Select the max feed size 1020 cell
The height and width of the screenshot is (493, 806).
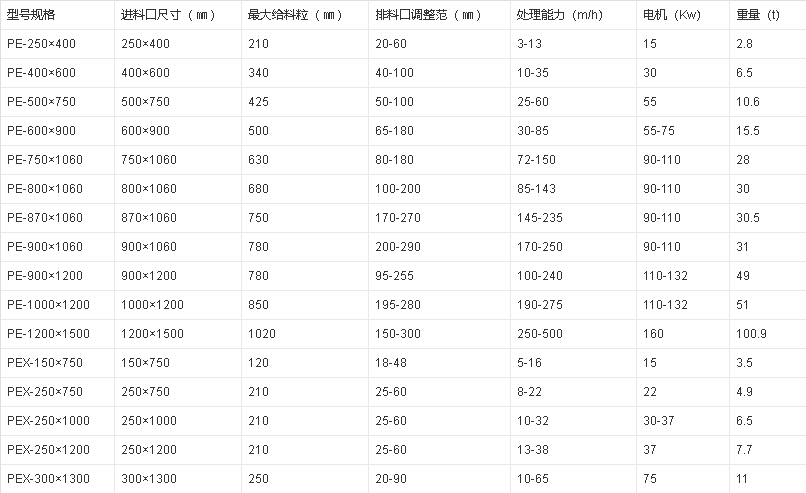click(260, 334)
